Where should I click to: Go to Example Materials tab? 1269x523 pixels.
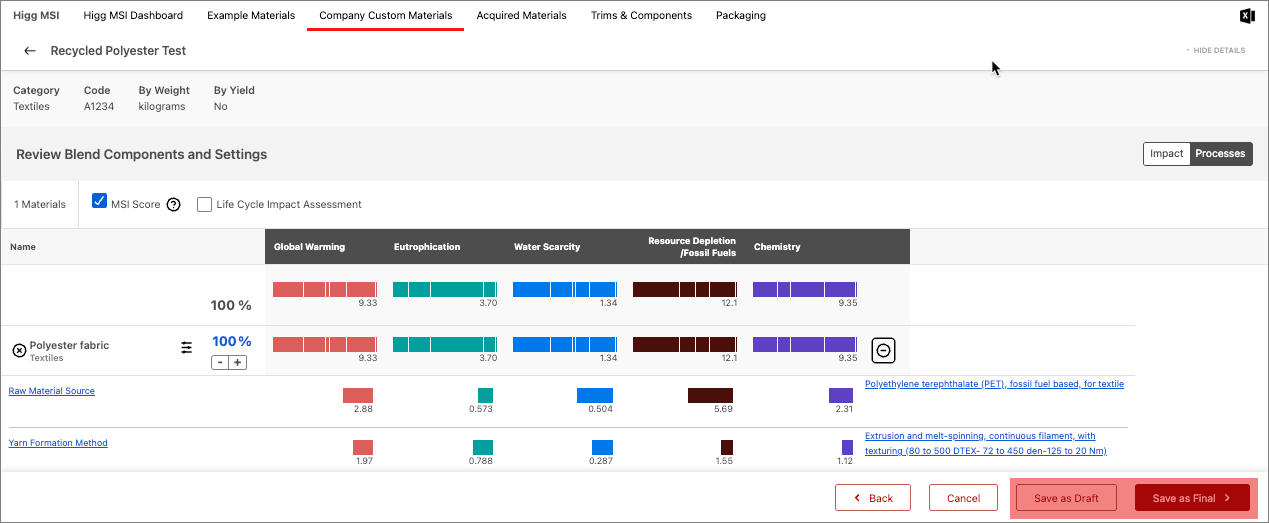click(x=251, y=16)
